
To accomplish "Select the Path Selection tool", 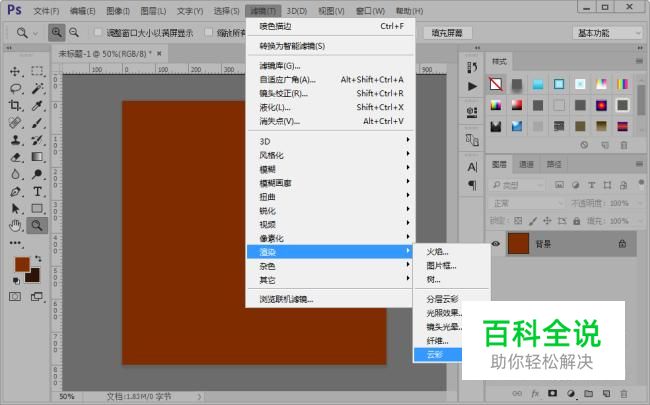I will click(x=15, y=209).
